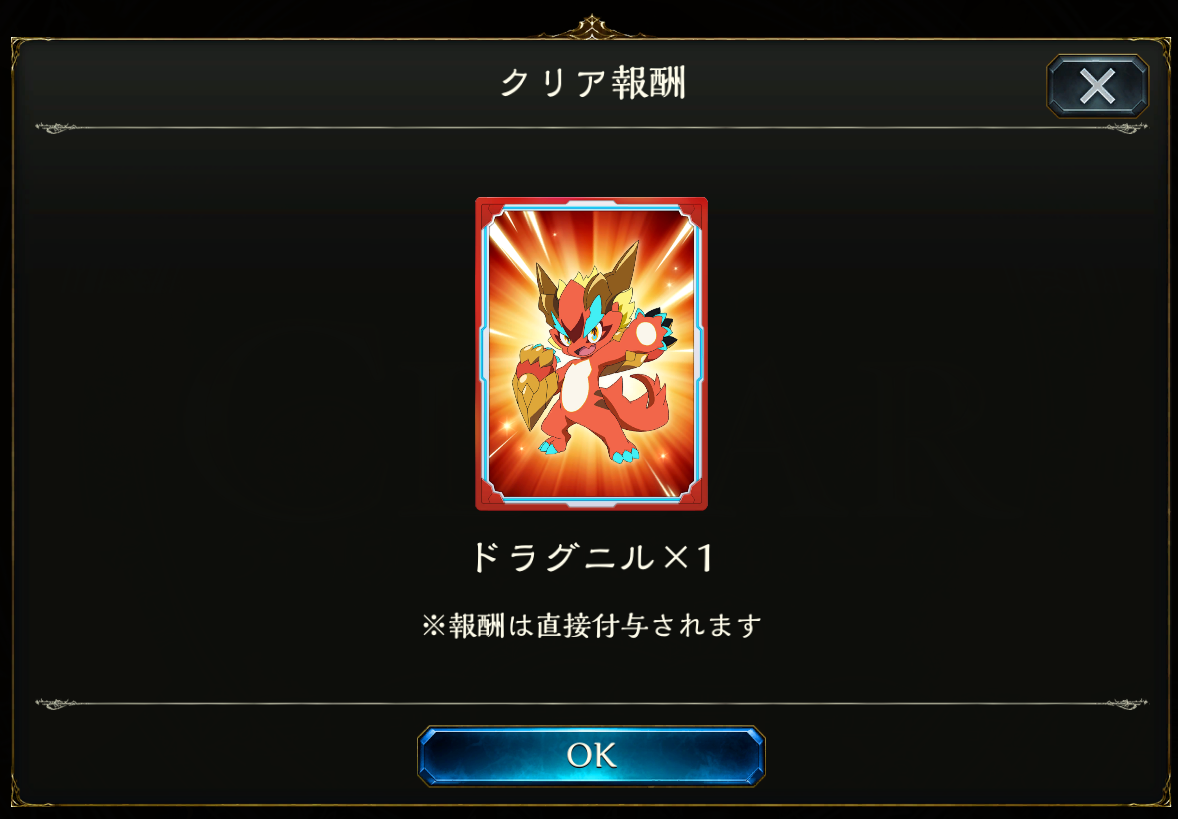Select the ドラグニル×1 reward label
This screenshot has width=1178, height=819.
click(591, 558)
